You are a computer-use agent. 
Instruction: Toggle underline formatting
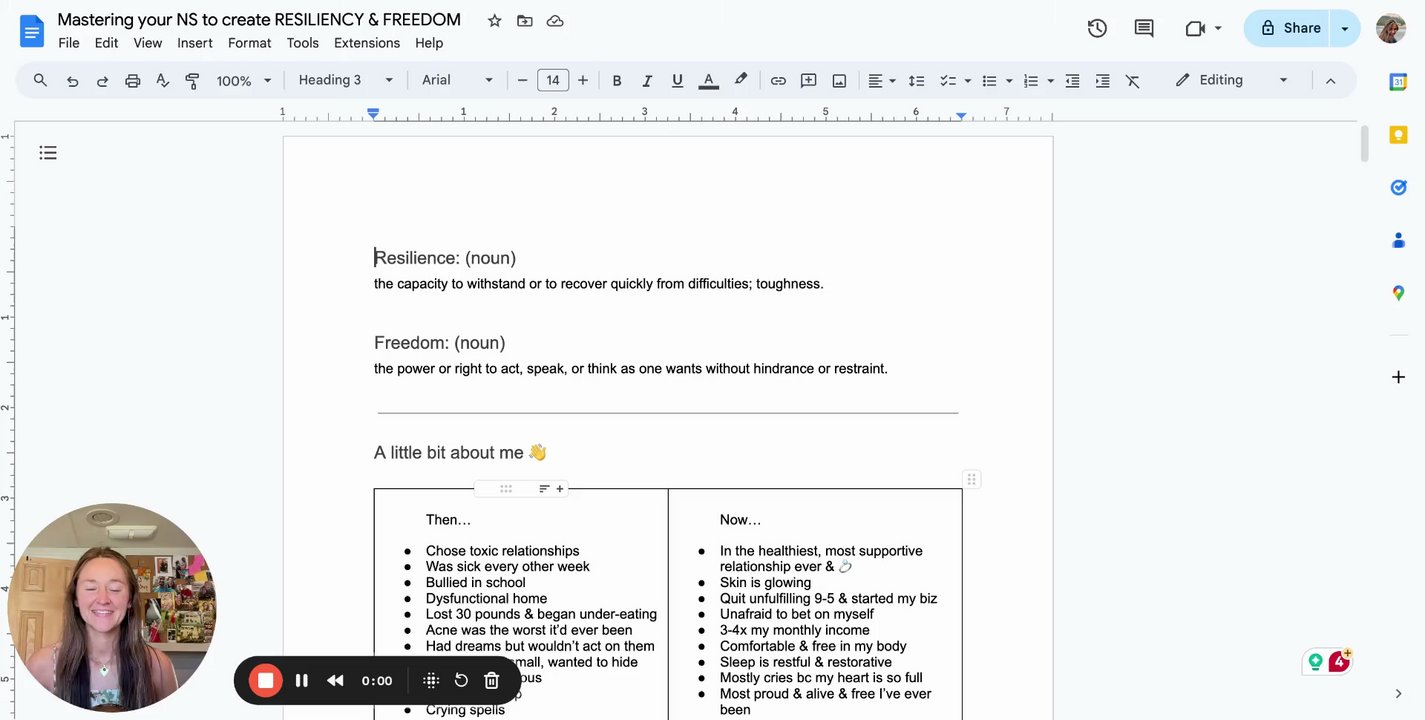(677, 80)
